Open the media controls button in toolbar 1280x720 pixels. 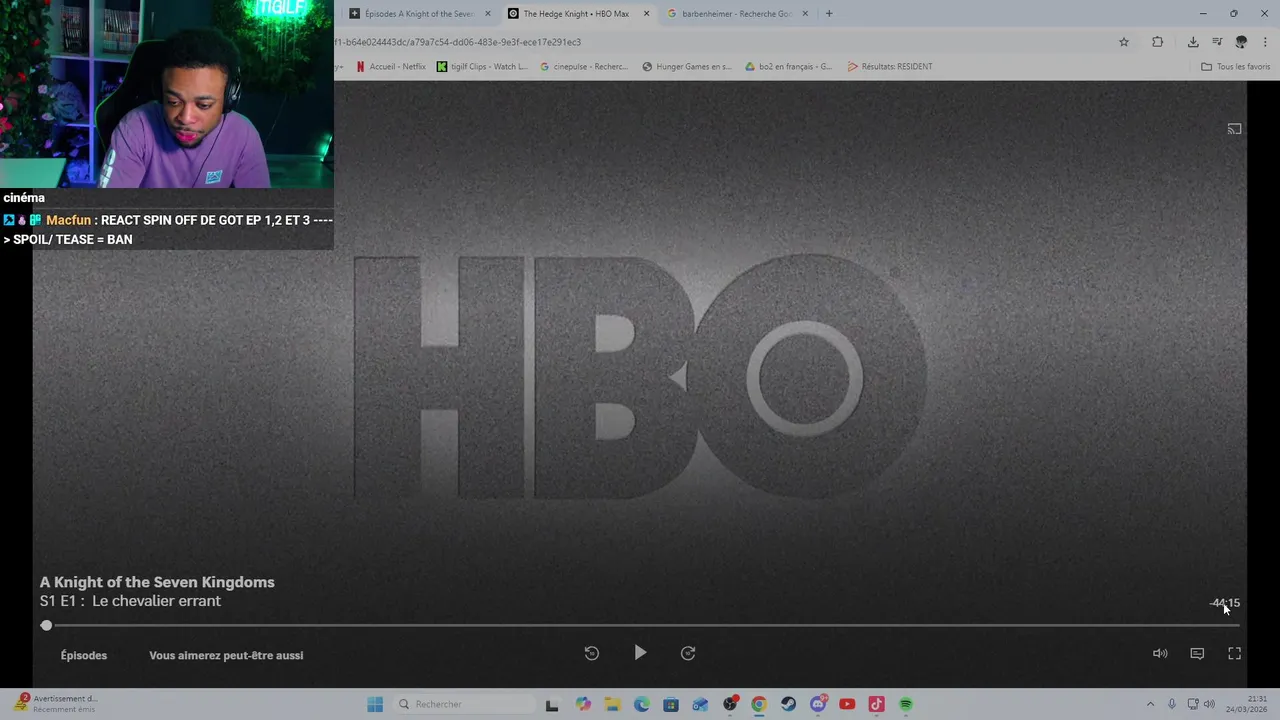(1217, 42)
